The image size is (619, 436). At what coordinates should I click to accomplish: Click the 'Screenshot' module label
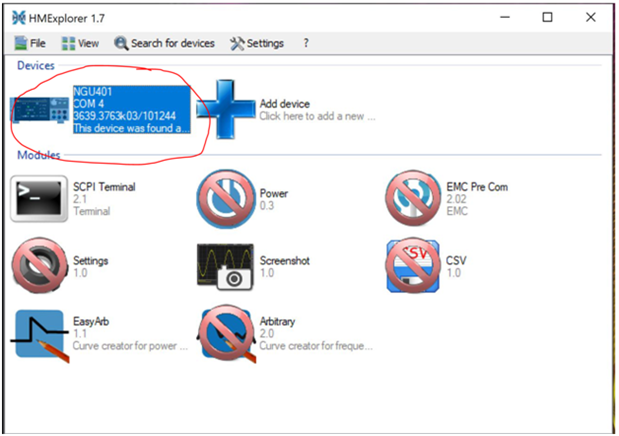[x=285, y=261]
